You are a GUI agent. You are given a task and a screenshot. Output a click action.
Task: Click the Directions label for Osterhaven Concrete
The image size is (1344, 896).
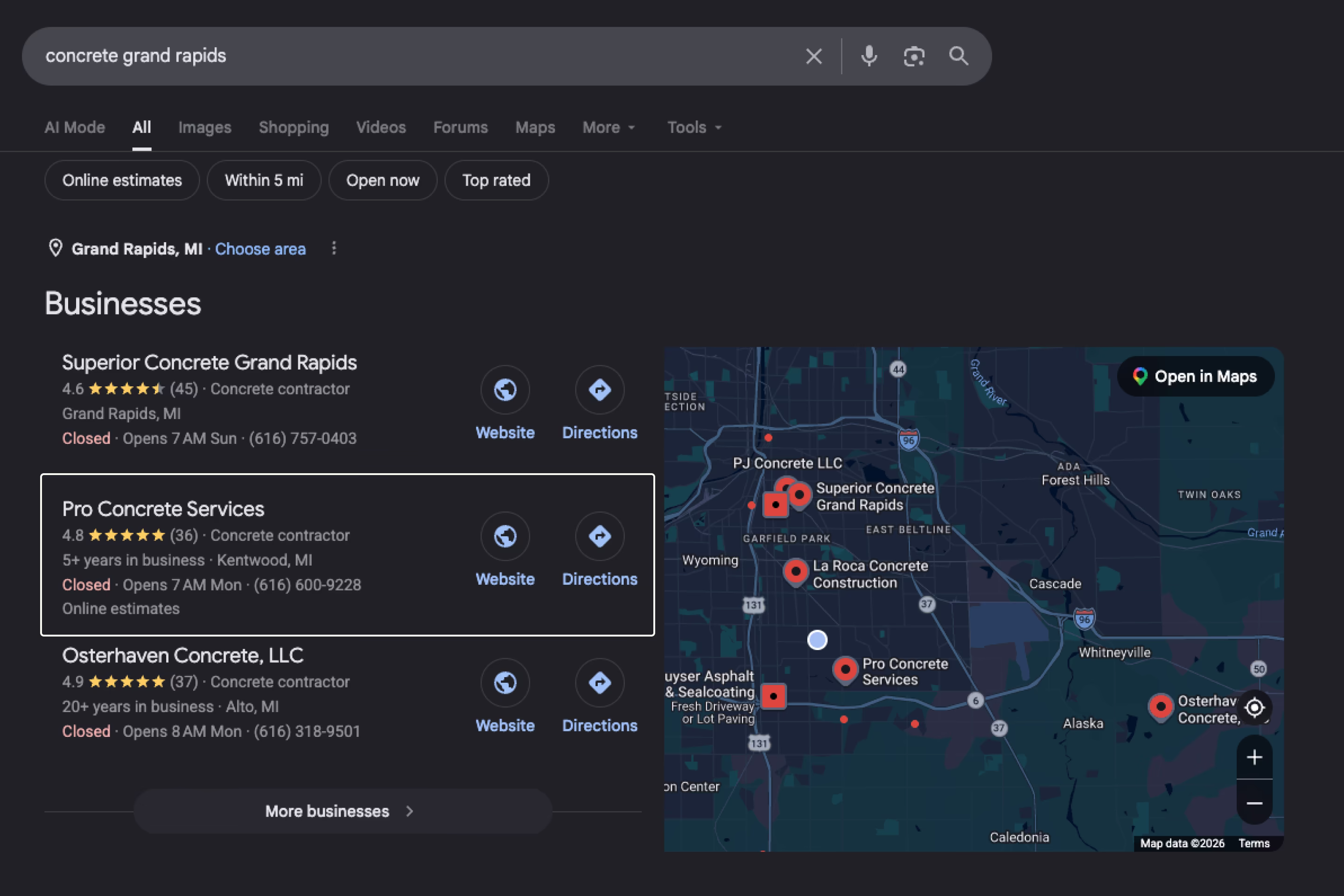coord(599,725)
